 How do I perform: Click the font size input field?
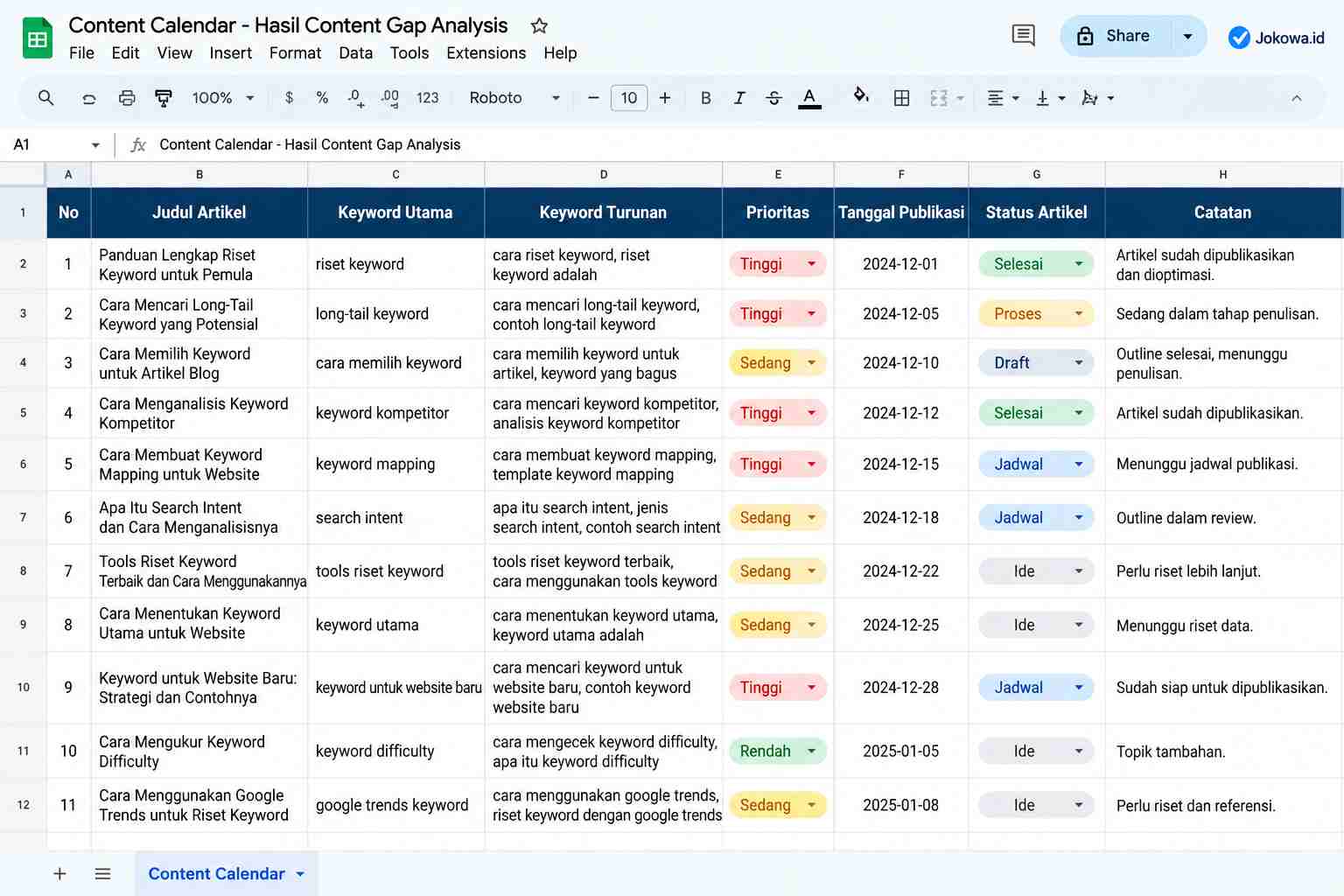(x=629, y=98)
